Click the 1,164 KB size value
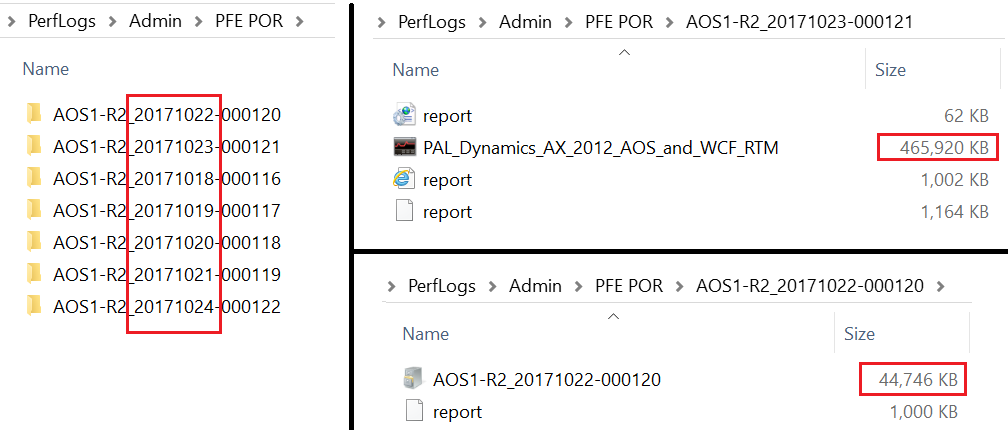The width and height of the screenshot is (1008, 430). coord(954,212)
